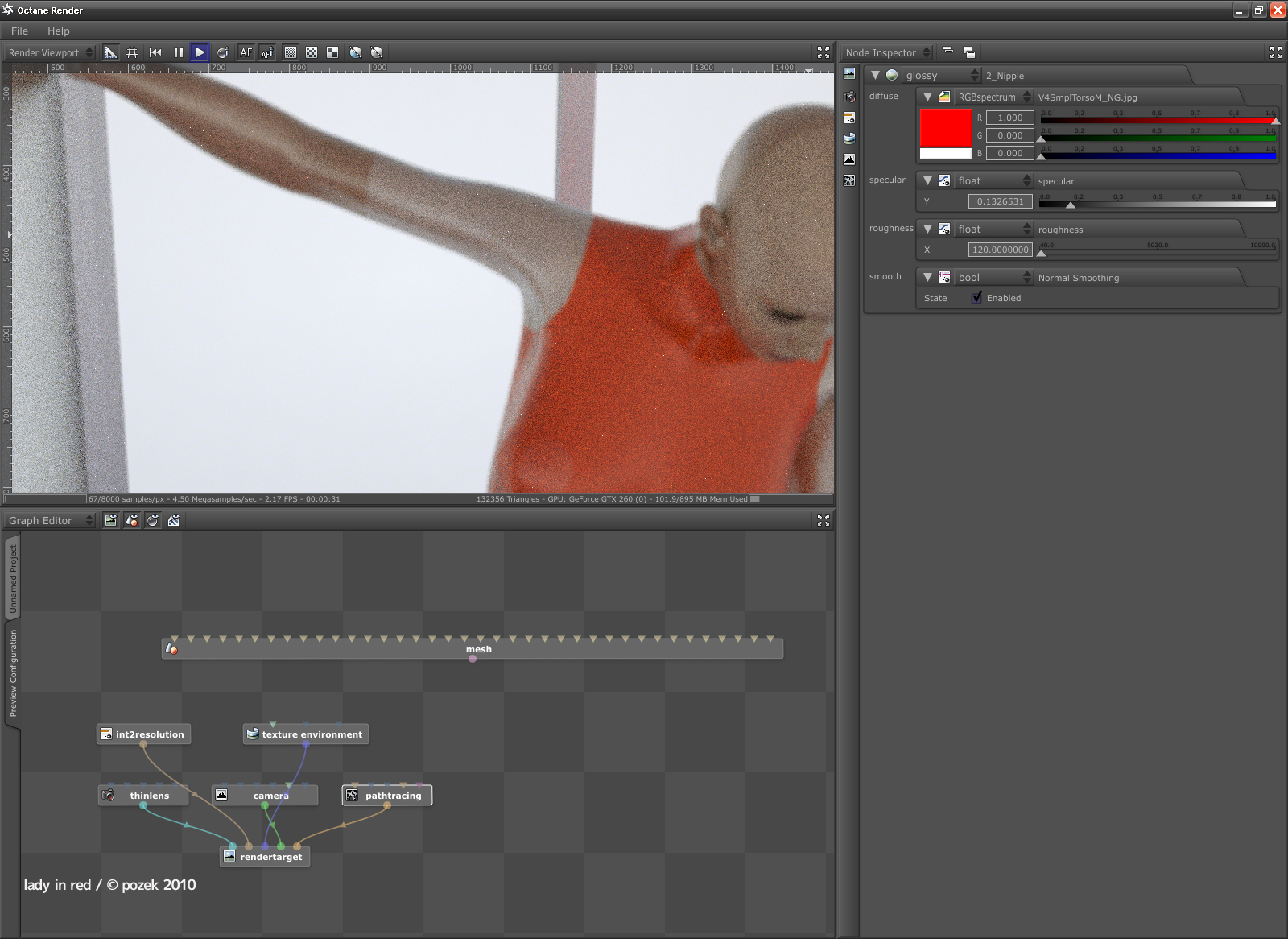Click the blue channel slider

pos(1158,155)
